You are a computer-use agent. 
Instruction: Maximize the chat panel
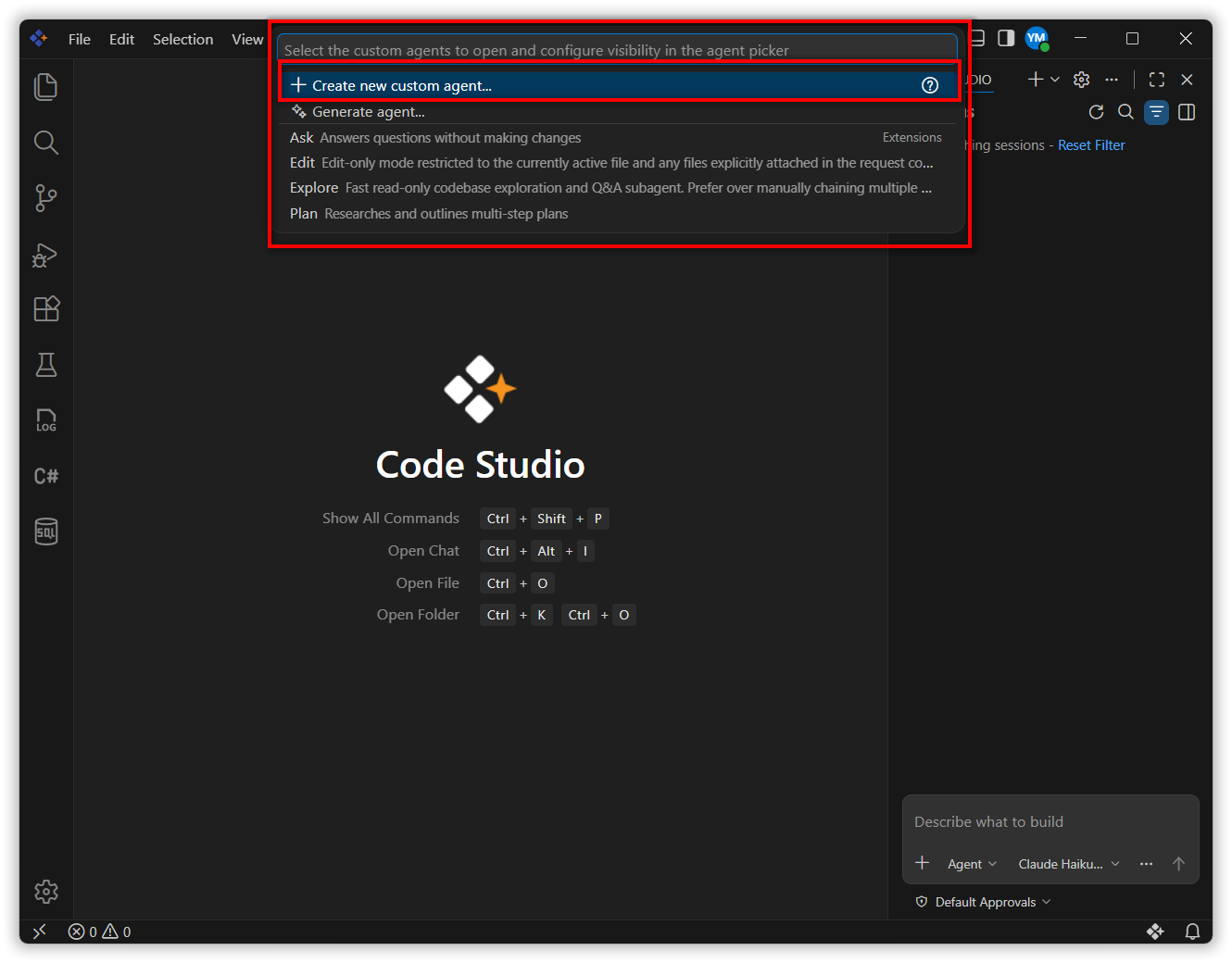(x=1157, y=80)
